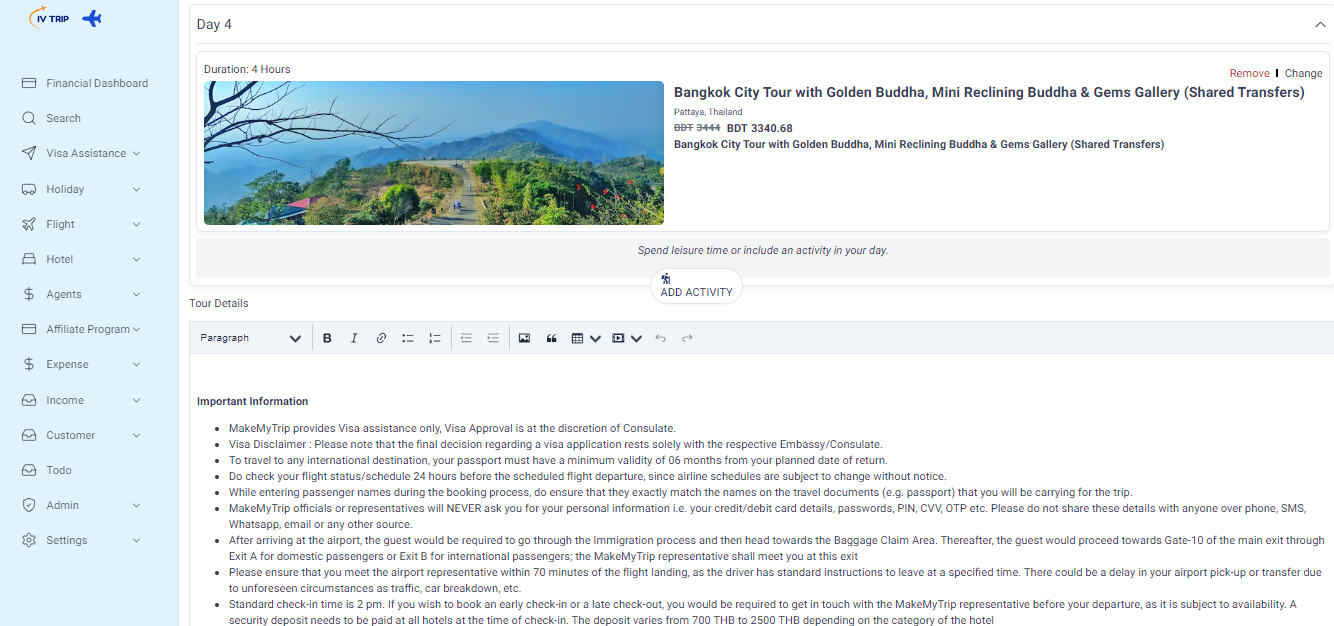Click the Tour Details label

(x=219, y=303)
